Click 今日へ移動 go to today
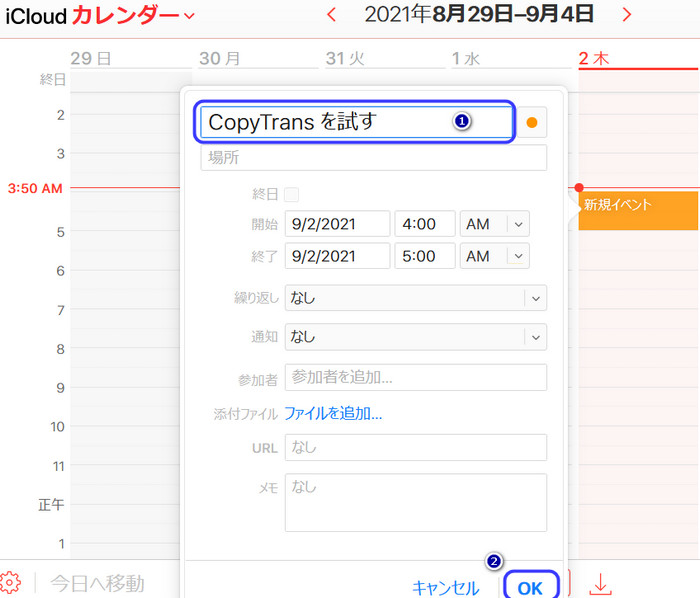700x598 pixels. pyautogui.click(x=97, y=583)
